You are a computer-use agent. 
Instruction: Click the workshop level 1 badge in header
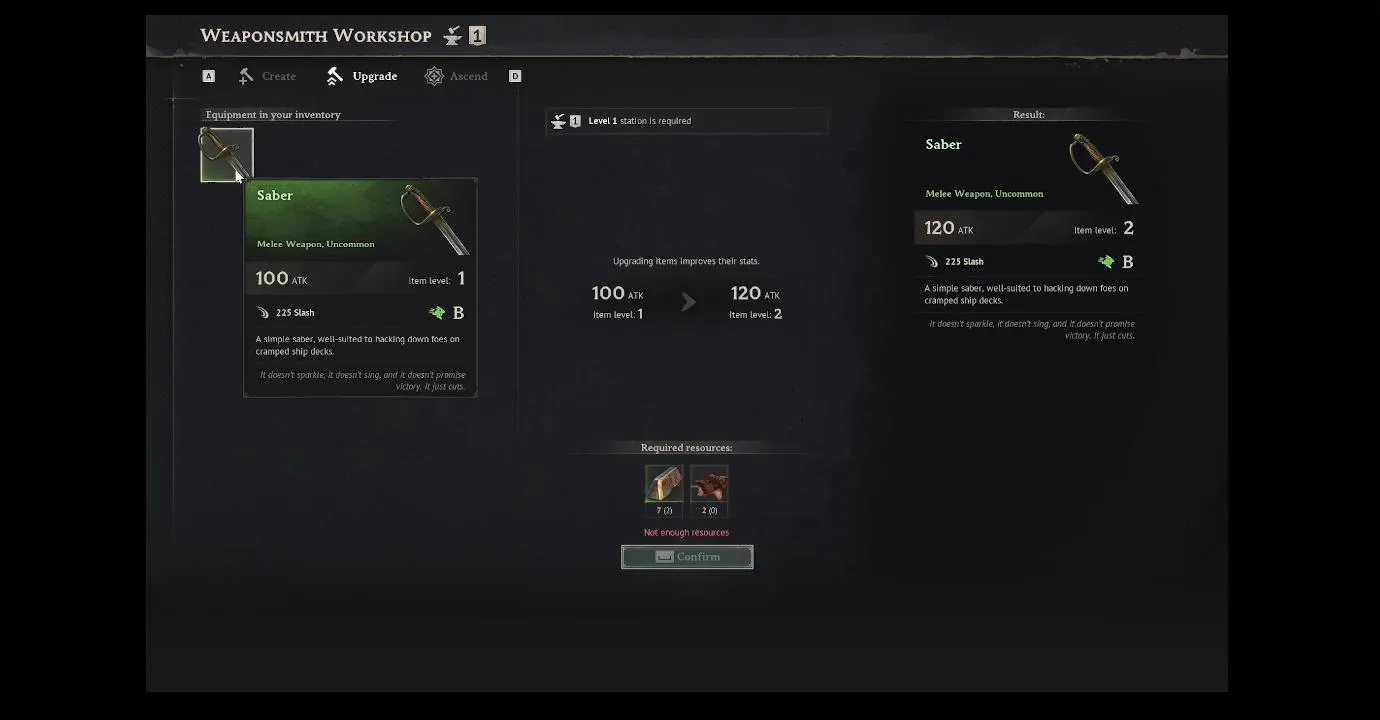click(x=478, y=36)
